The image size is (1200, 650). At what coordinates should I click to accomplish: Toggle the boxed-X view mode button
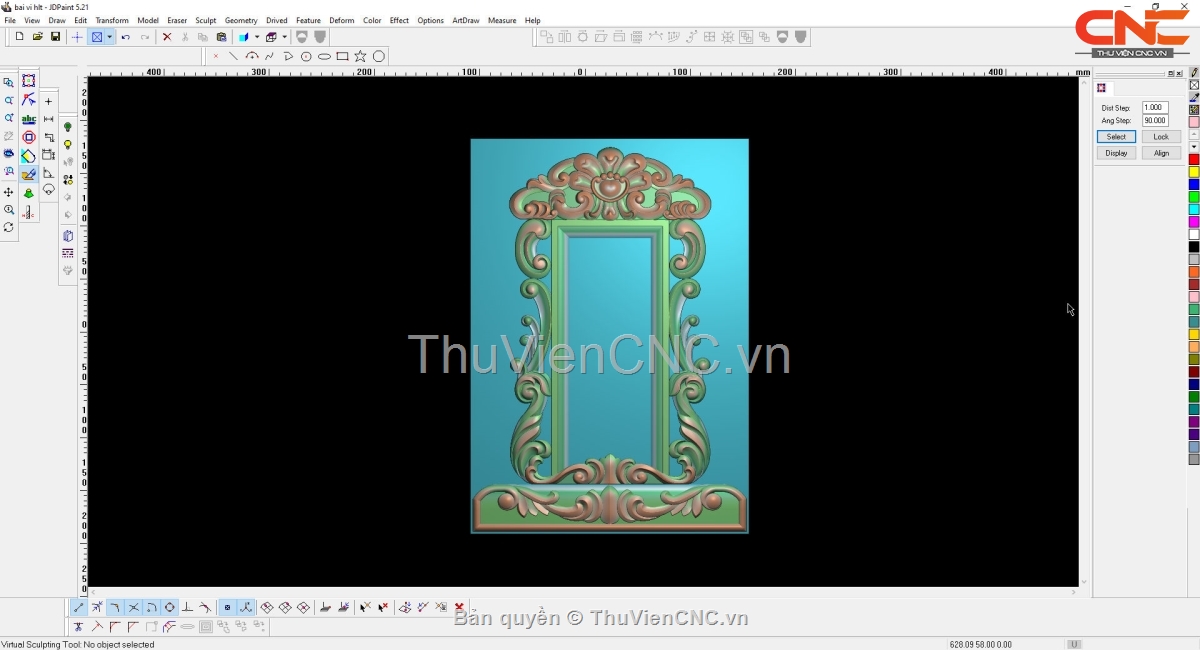[x=97, y=37]
